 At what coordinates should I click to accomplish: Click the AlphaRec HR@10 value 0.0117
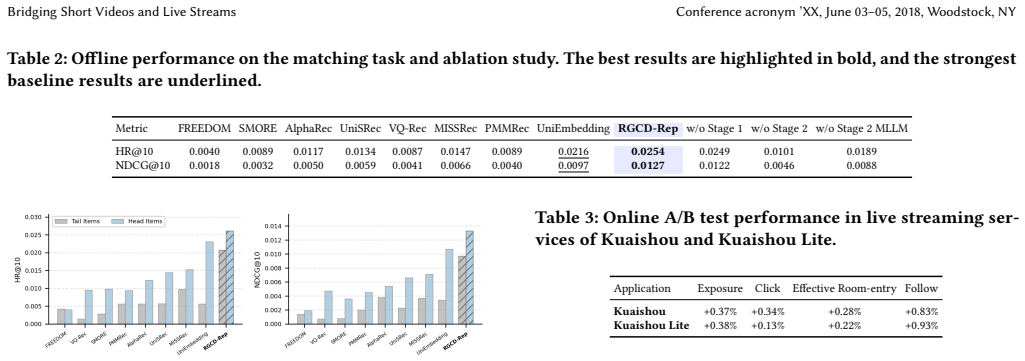tap(309, 152)
